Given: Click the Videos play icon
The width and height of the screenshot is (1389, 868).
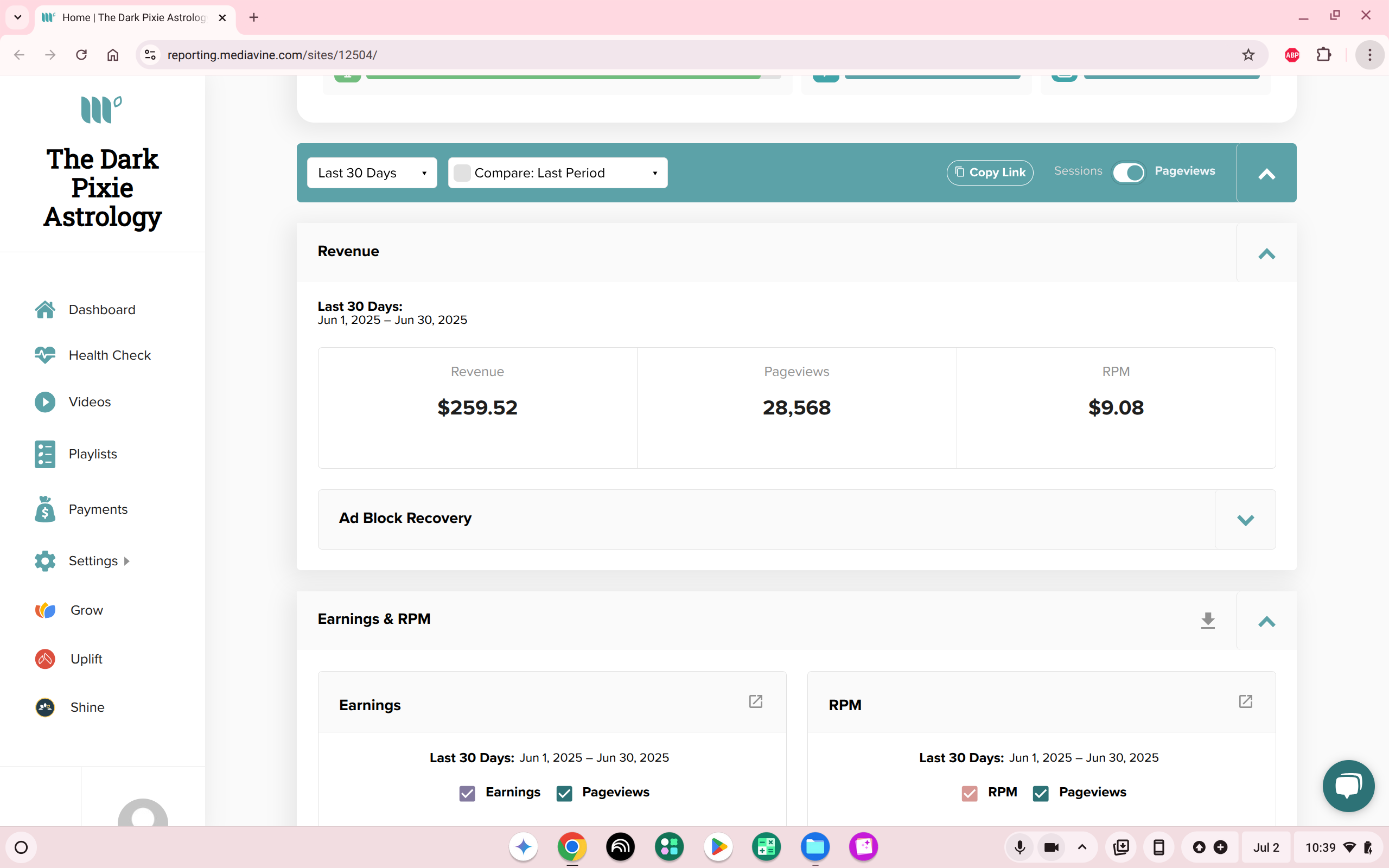Looking at the screenshot, I should pos(45,402).
